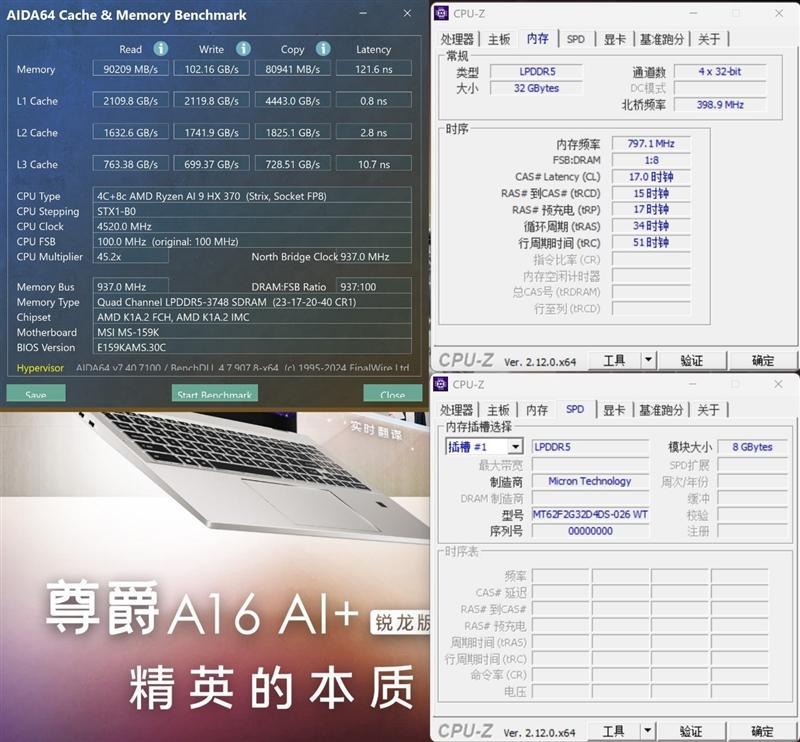Minimize the bottom CPU-Z window
The width and height of the screenshot is (800, 742).
coord(692,384)
